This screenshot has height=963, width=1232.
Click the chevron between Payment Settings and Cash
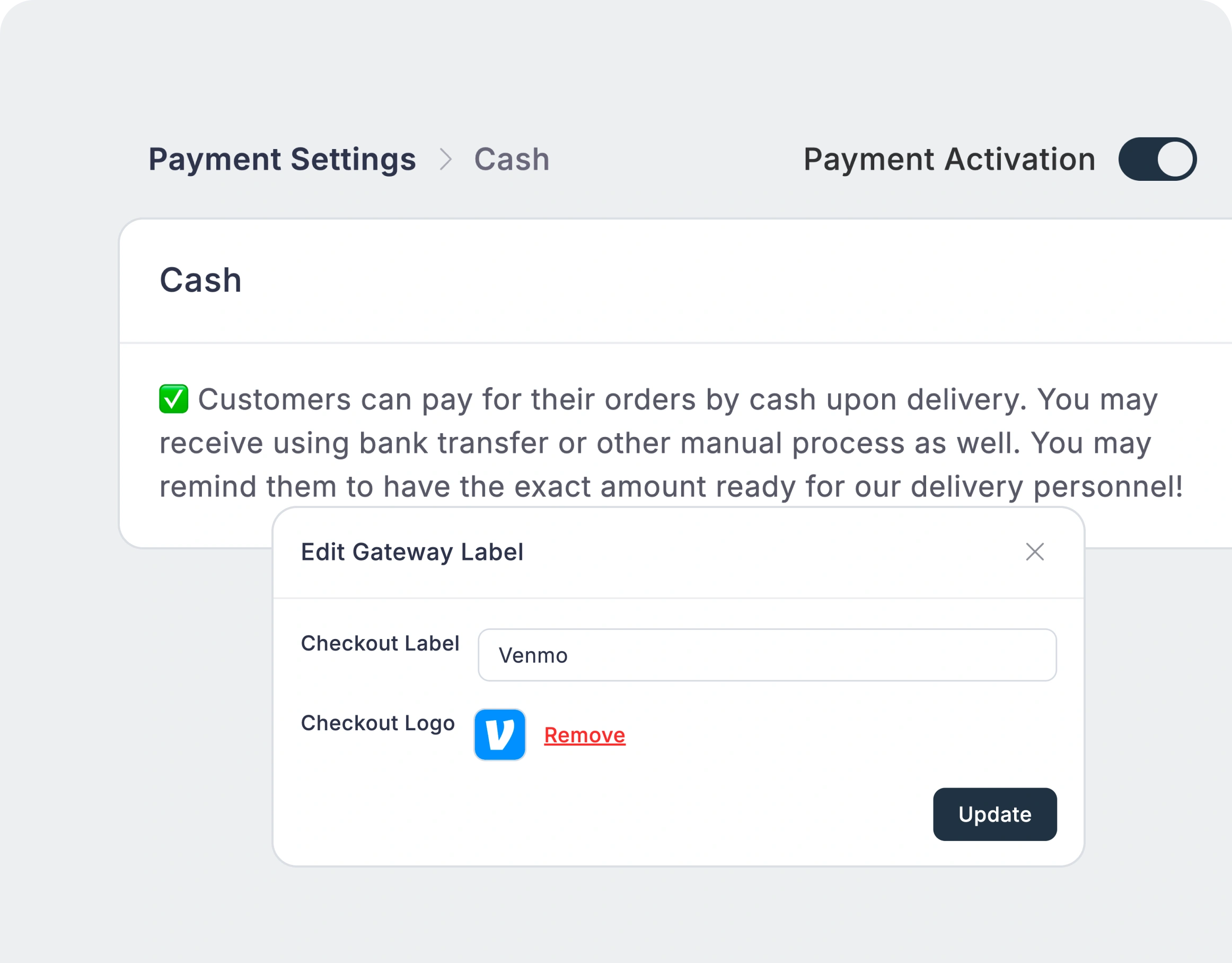pos(447,159)
